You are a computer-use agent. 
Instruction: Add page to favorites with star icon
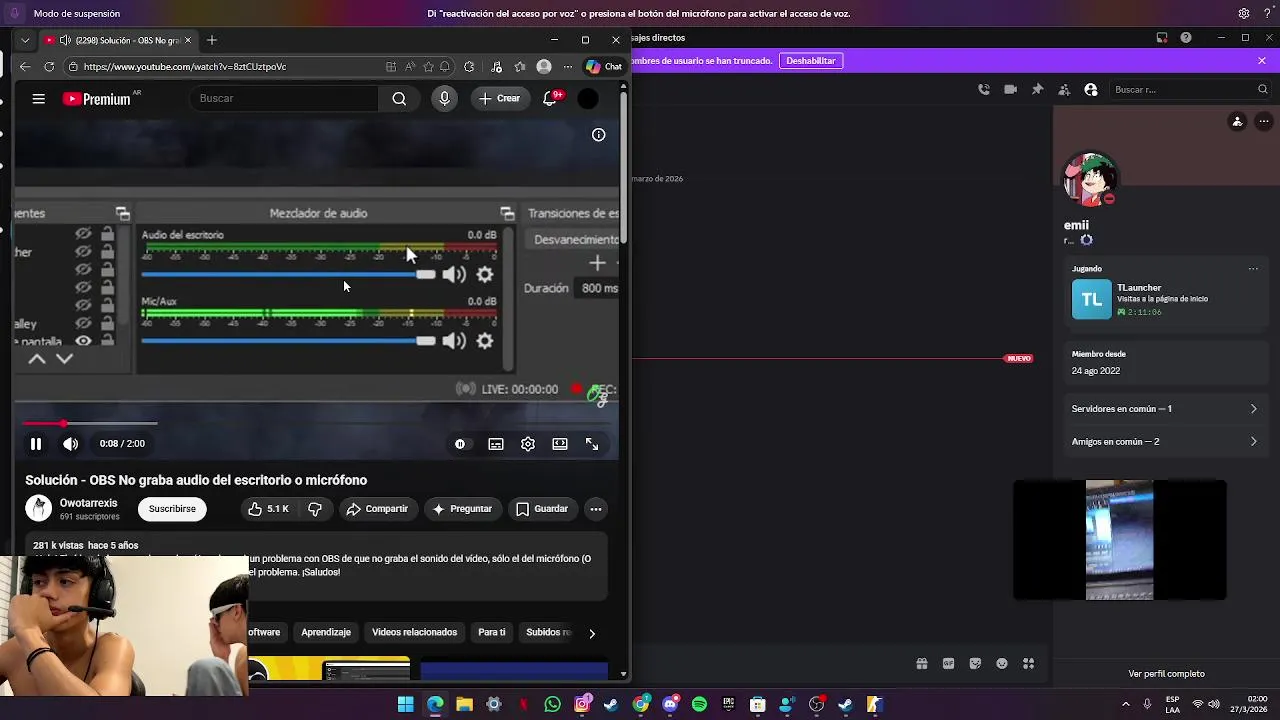pos(428,67)
